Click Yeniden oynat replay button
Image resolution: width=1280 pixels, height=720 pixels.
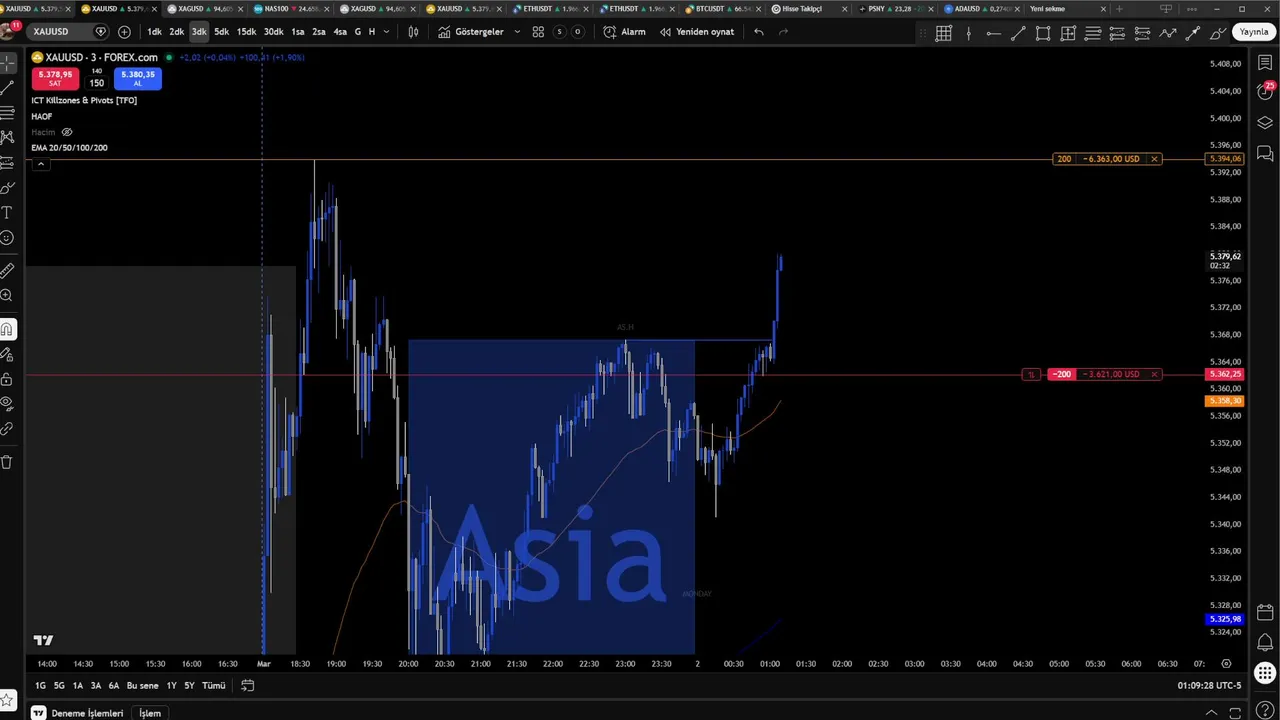tap(697, 32)
